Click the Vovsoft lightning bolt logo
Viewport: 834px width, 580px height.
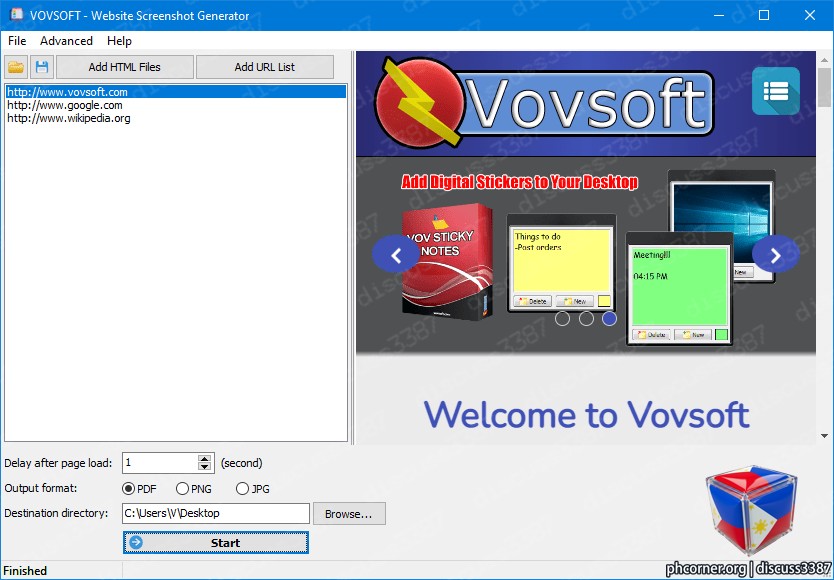point(419,103)
